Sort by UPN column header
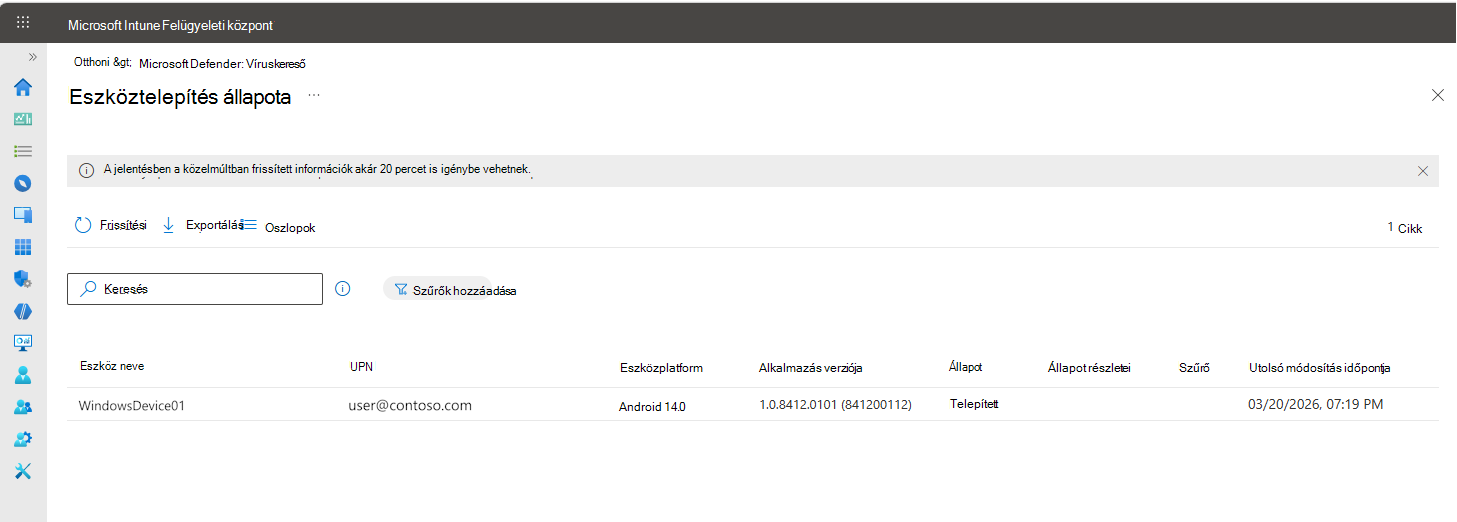The height and width of the screenshot is (522, 1457). 361,367
